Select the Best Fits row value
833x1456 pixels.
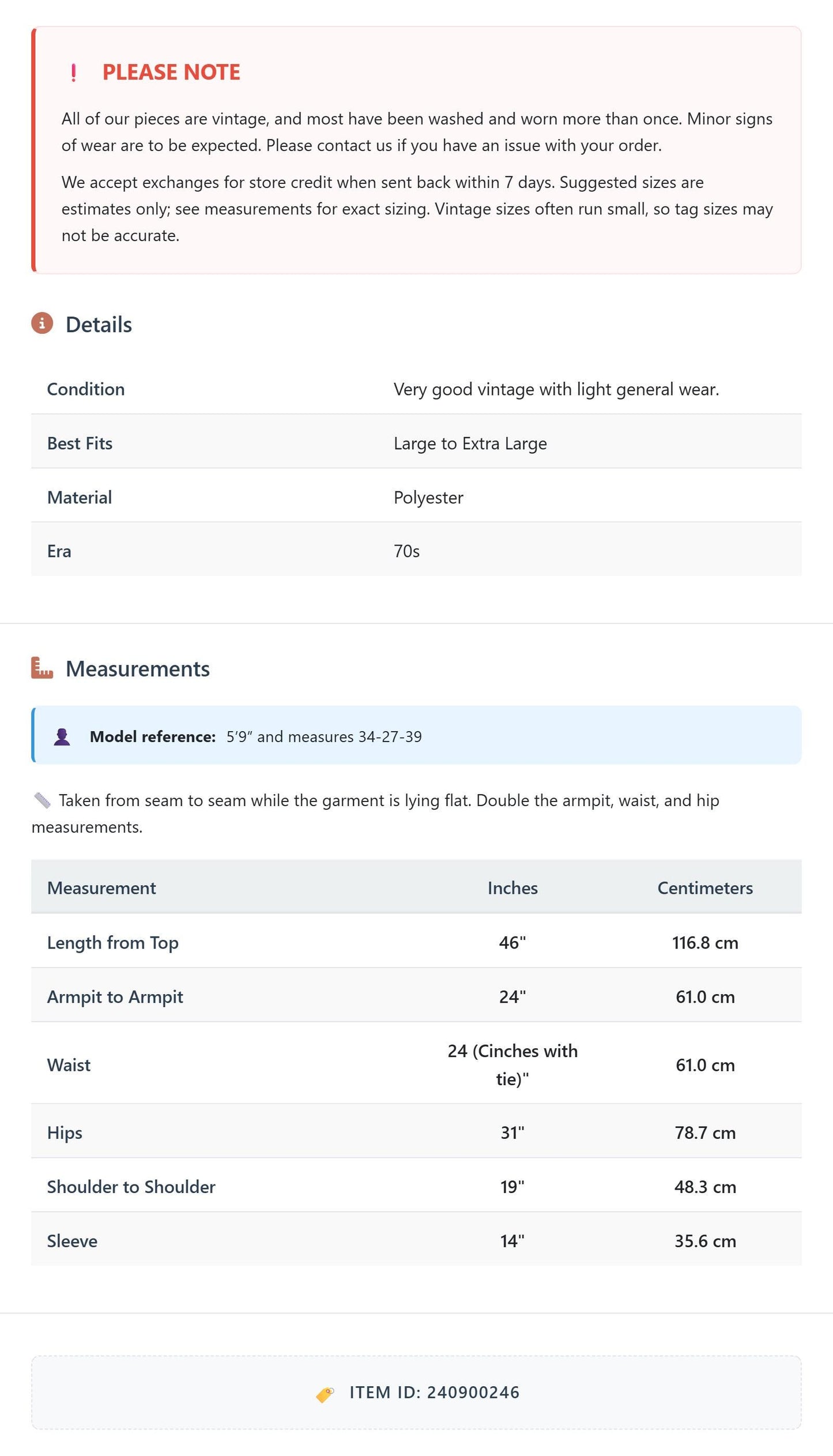(470, 443)
